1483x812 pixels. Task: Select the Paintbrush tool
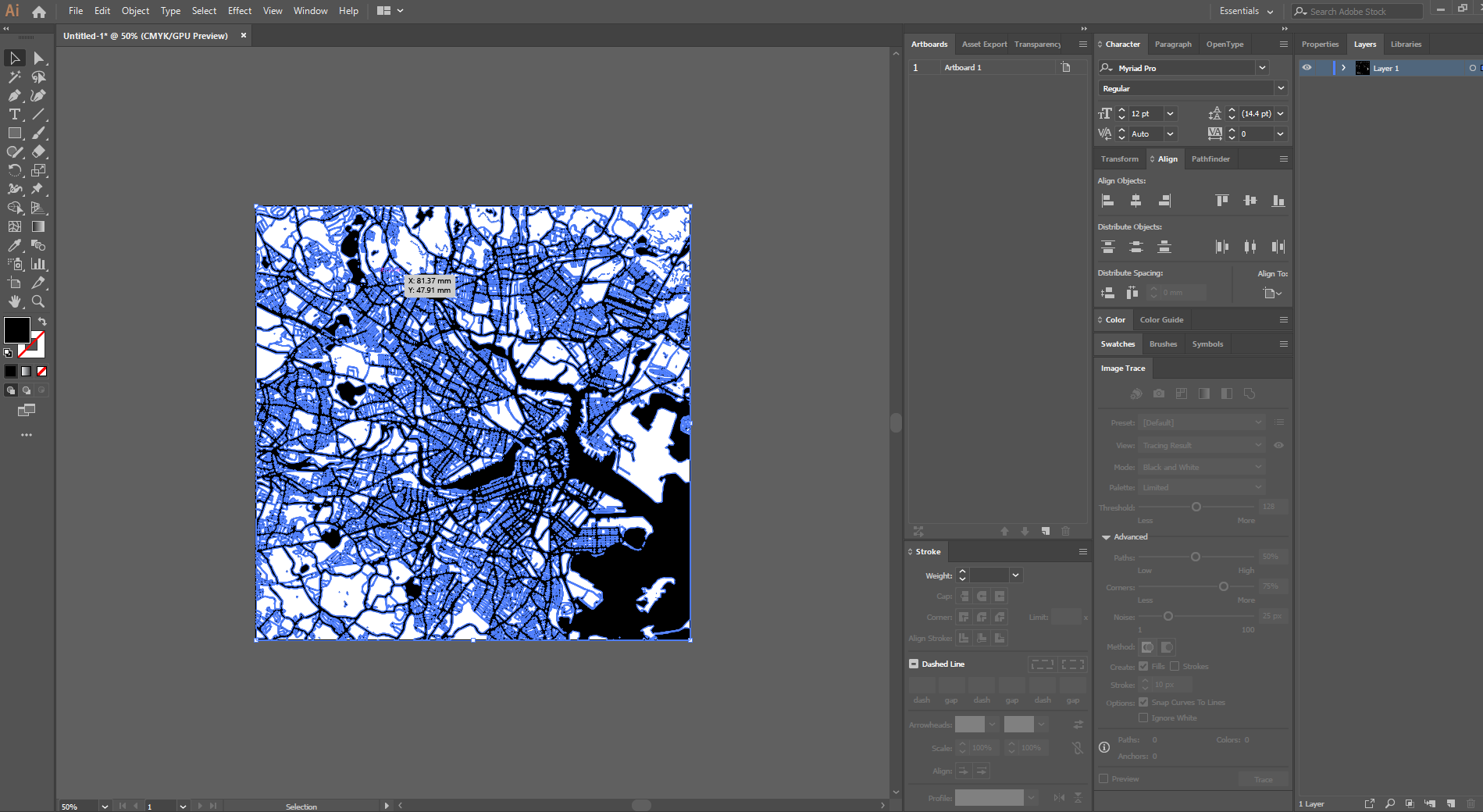(x=38, y=133)
